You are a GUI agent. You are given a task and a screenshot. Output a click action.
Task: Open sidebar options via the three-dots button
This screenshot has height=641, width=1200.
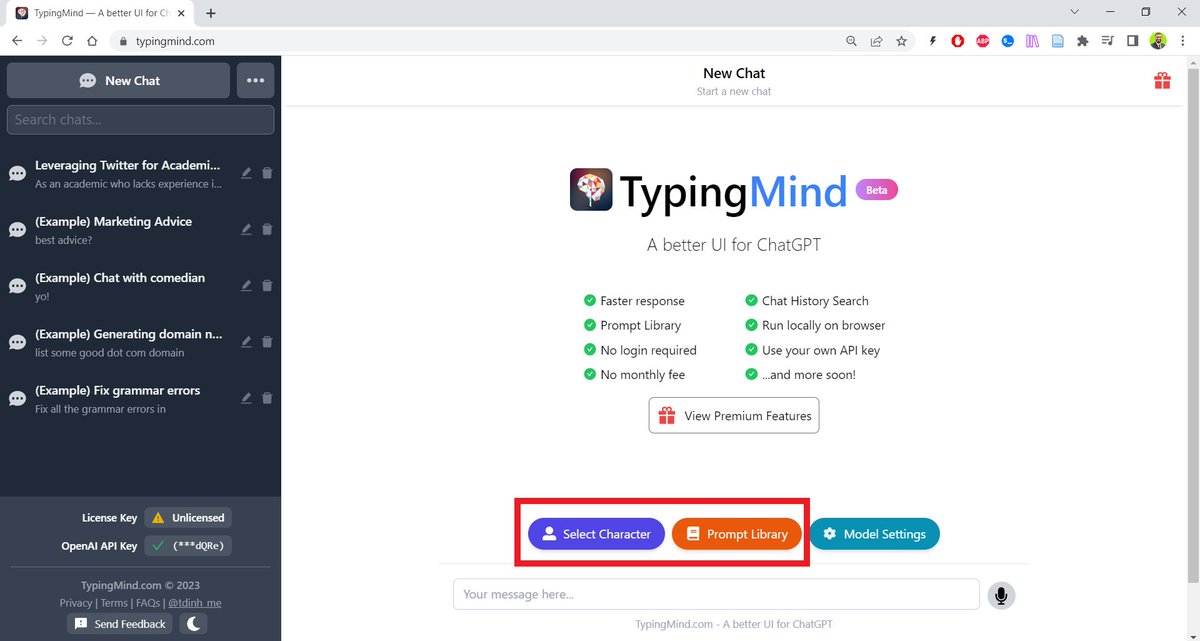click(255, 80)
